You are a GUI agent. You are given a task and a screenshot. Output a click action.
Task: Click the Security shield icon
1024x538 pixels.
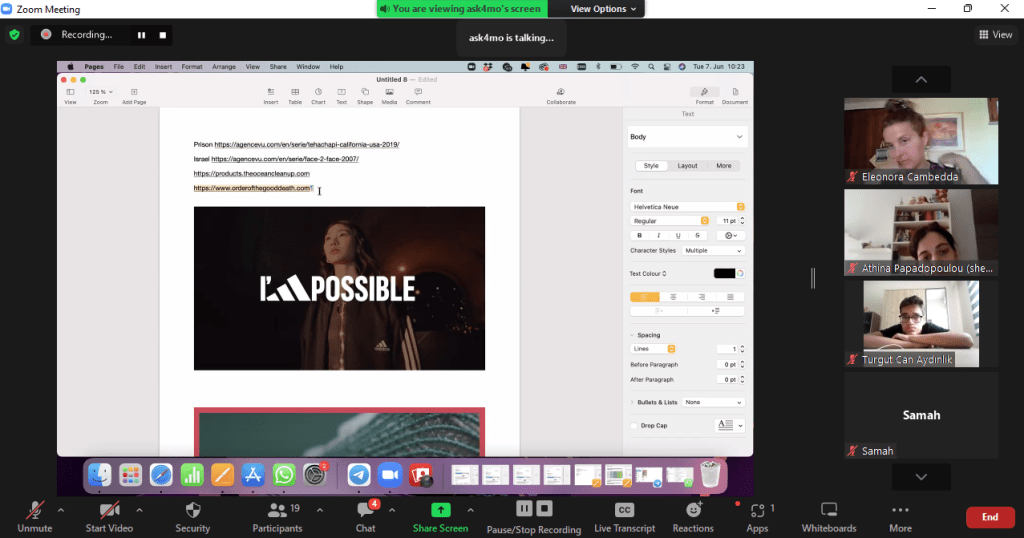192,510
